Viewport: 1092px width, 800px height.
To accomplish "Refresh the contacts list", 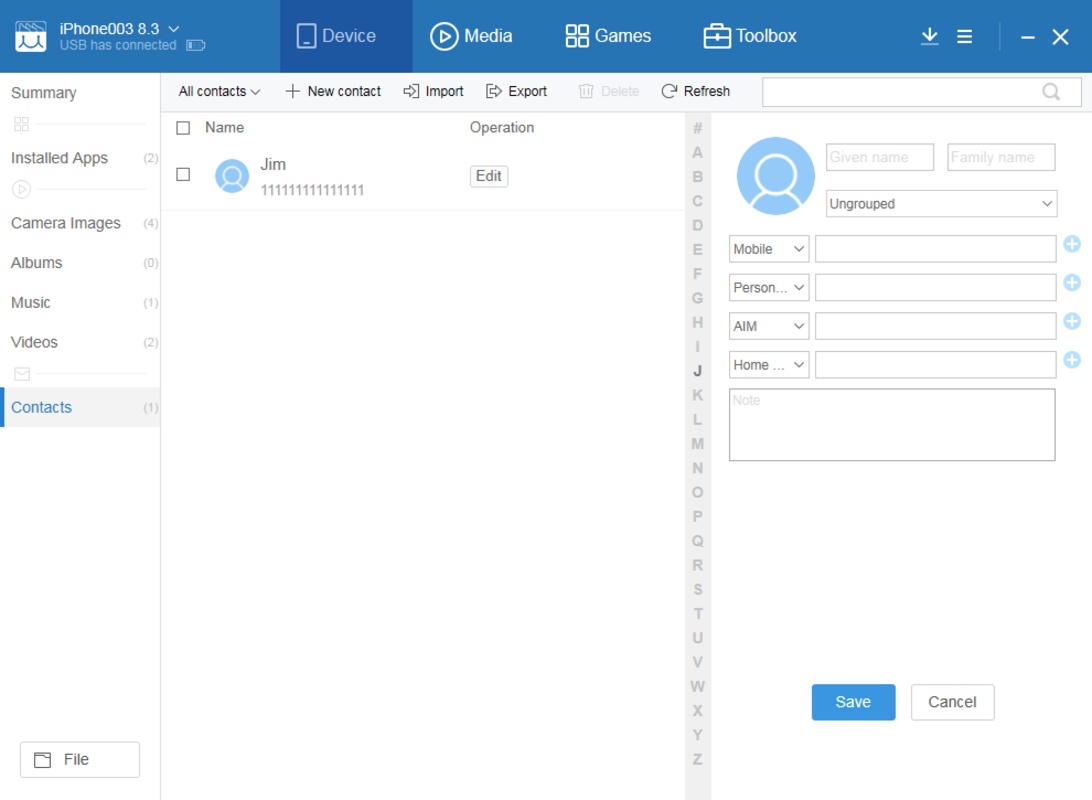I will 695,91.
